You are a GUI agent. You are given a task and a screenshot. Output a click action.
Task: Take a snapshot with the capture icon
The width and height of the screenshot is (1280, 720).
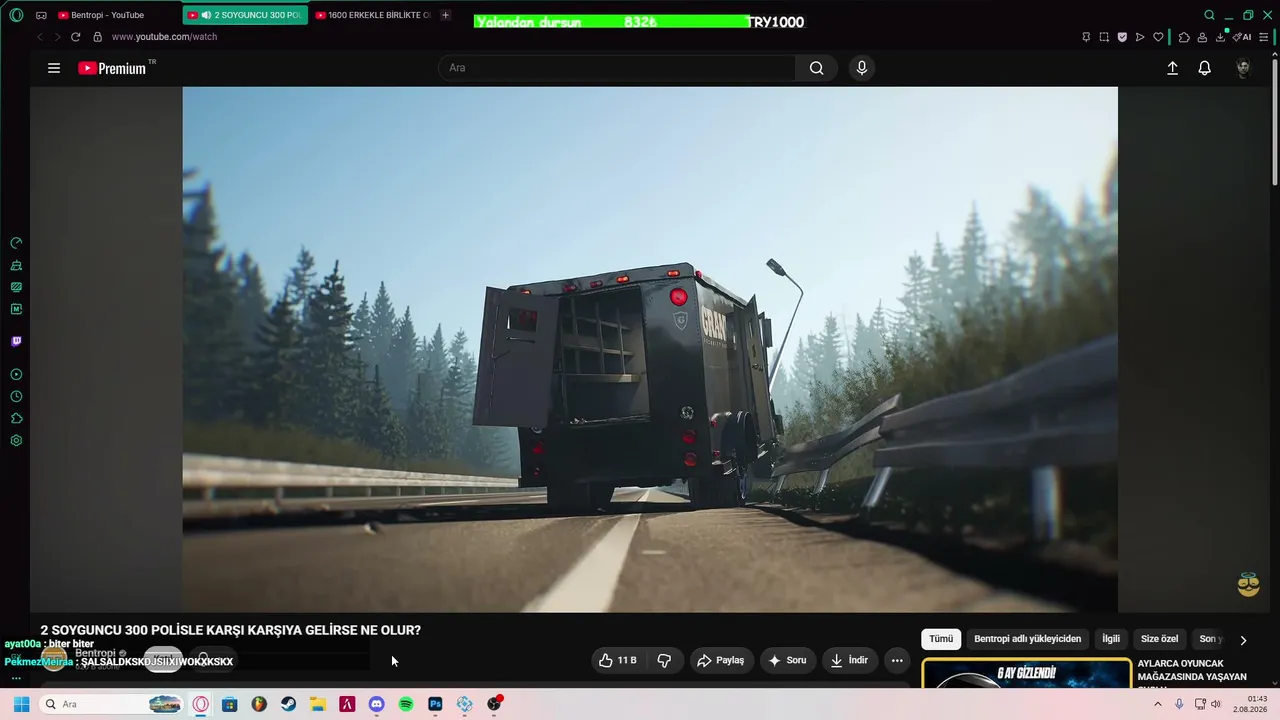(1104, 37)
